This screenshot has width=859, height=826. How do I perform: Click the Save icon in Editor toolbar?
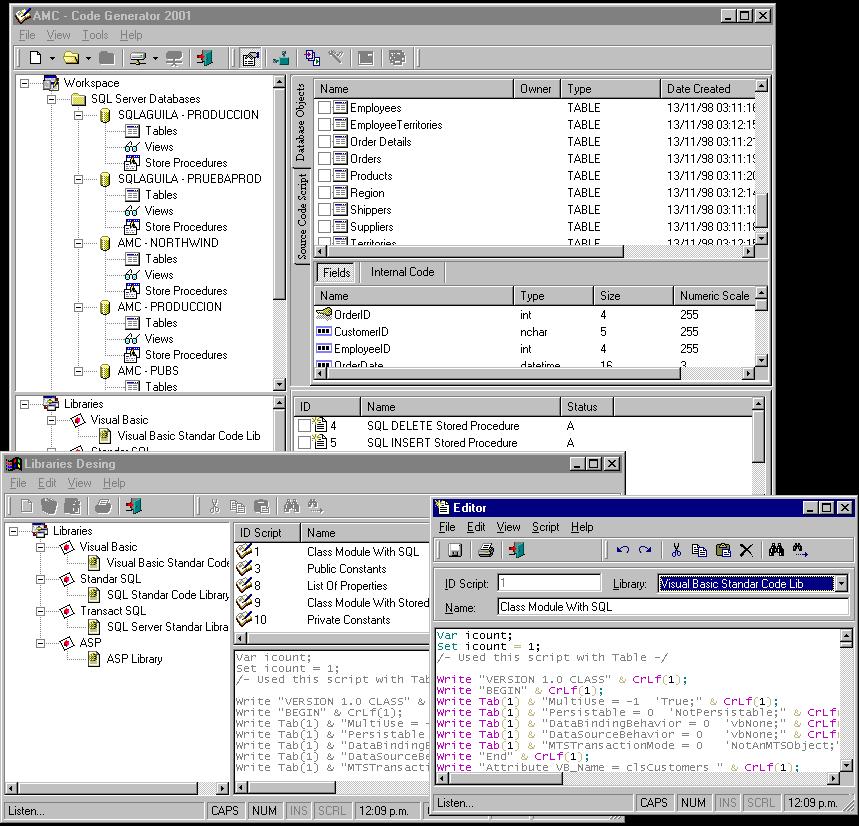click(x=454, y=550)
